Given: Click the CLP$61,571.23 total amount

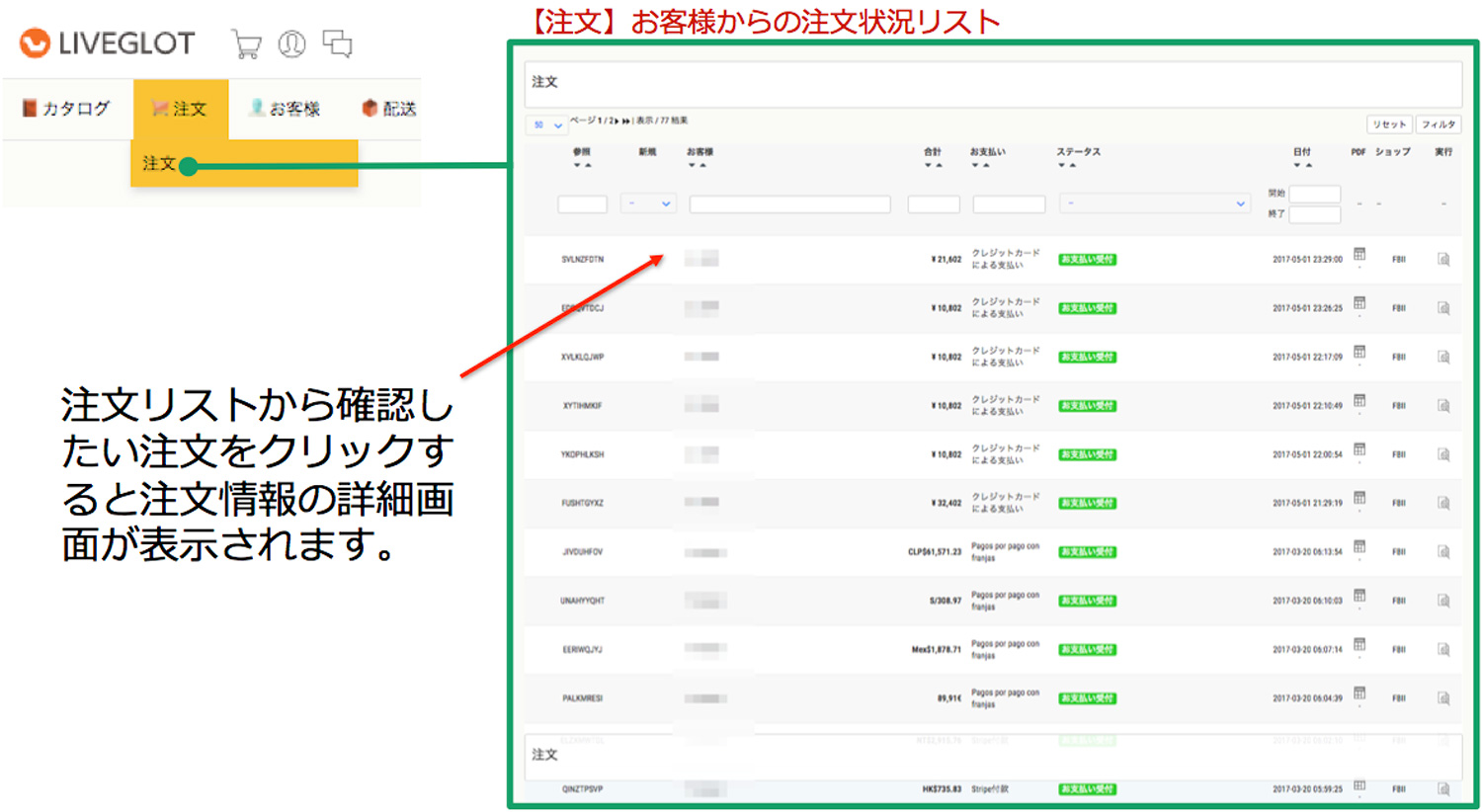Looking at the screenshot, I should 935,552.
